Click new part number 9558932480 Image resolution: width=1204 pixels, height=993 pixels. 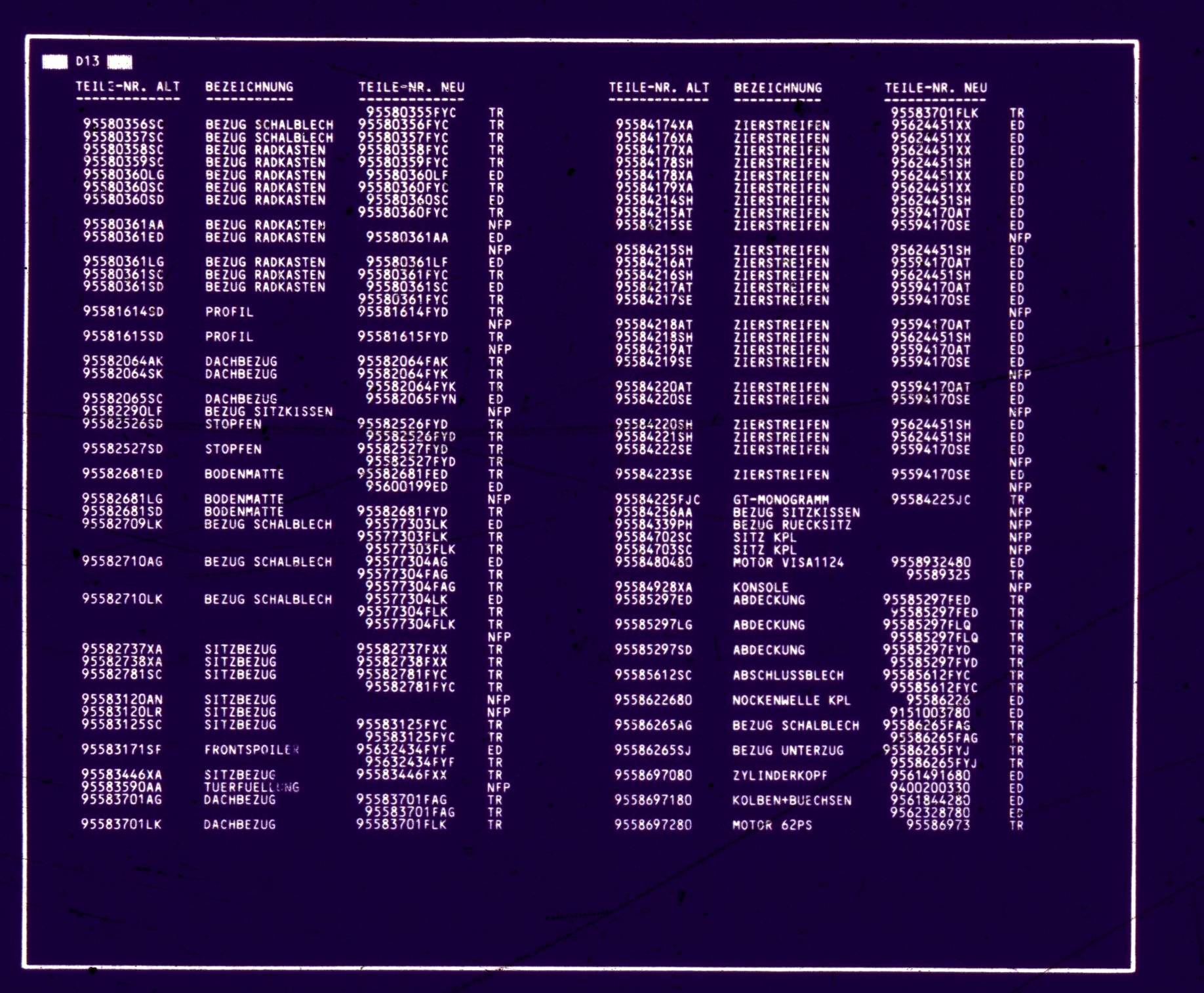coord(931,562)
